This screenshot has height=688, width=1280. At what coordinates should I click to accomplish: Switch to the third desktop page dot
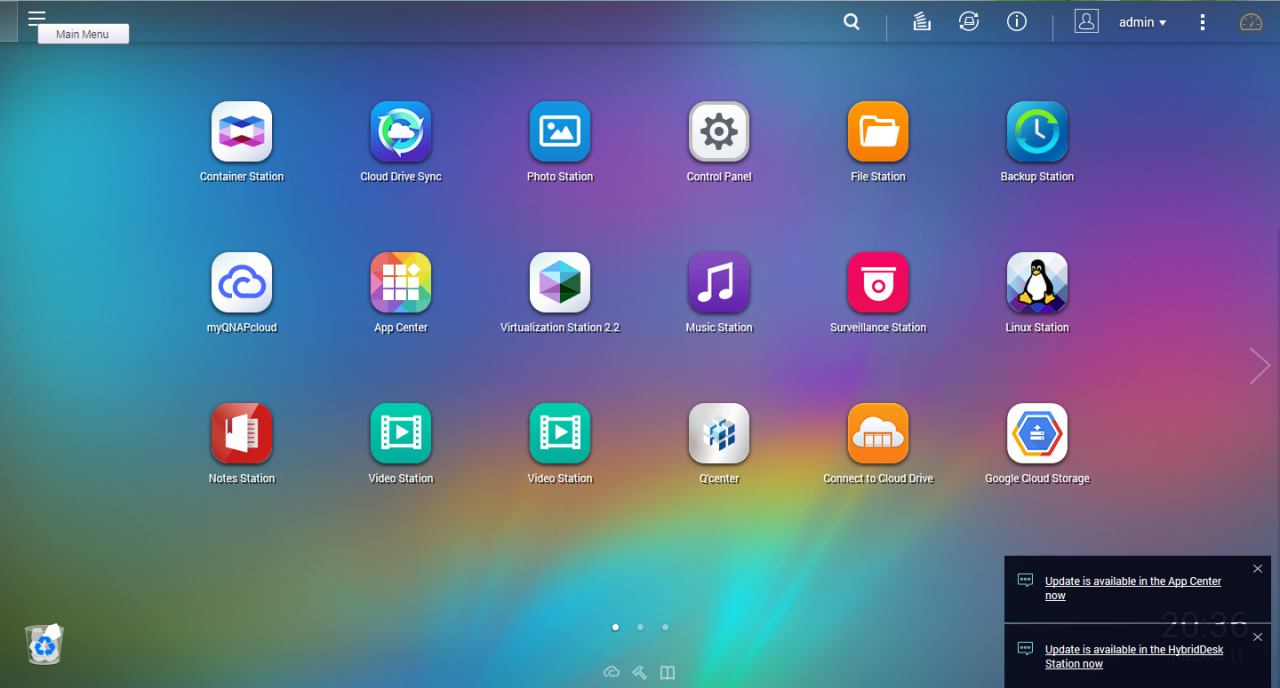click(665, 627)
